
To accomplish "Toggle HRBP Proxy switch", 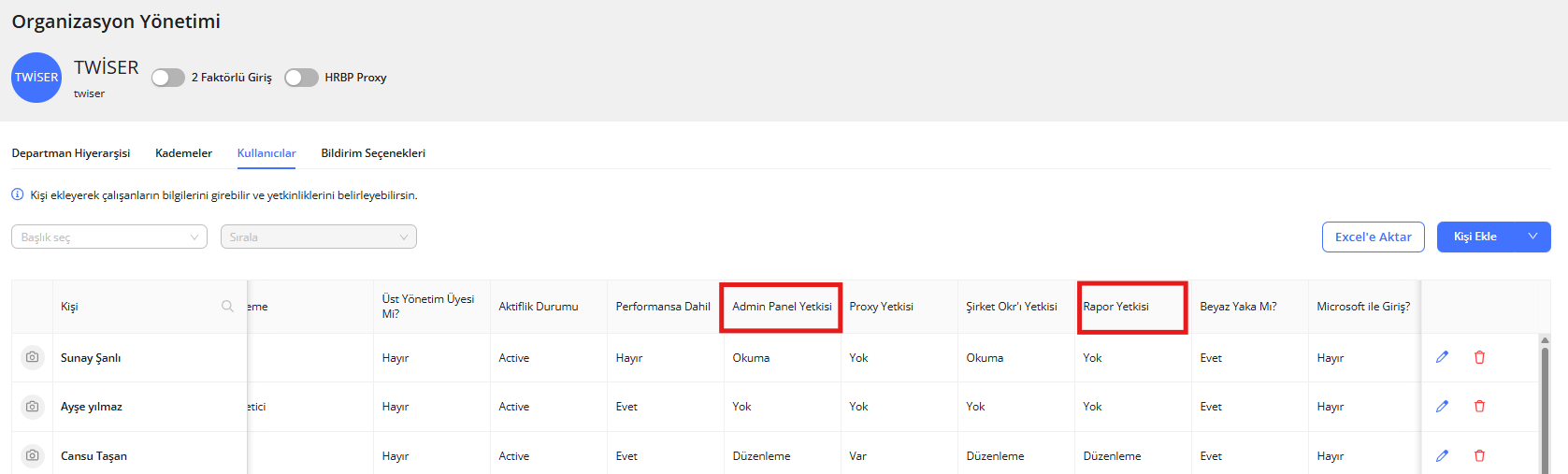I will point(301,78).
